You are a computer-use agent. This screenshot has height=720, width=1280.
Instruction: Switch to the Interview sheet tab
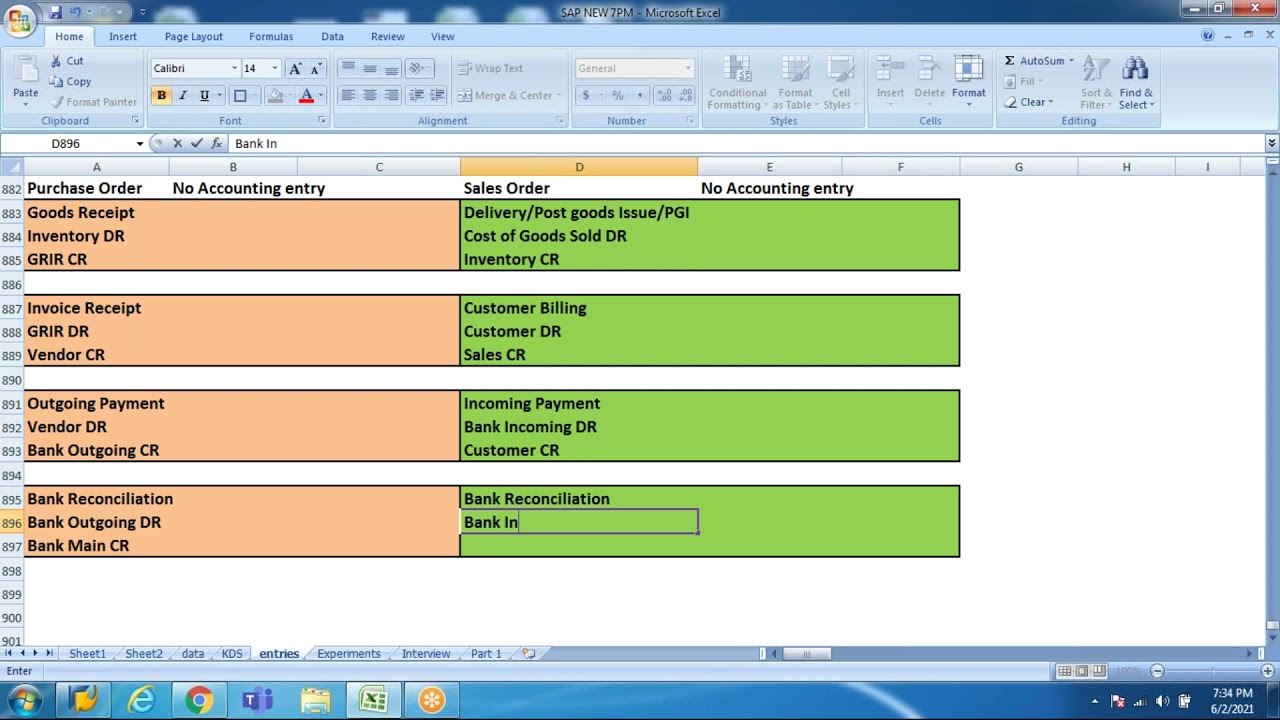[426, 653]
